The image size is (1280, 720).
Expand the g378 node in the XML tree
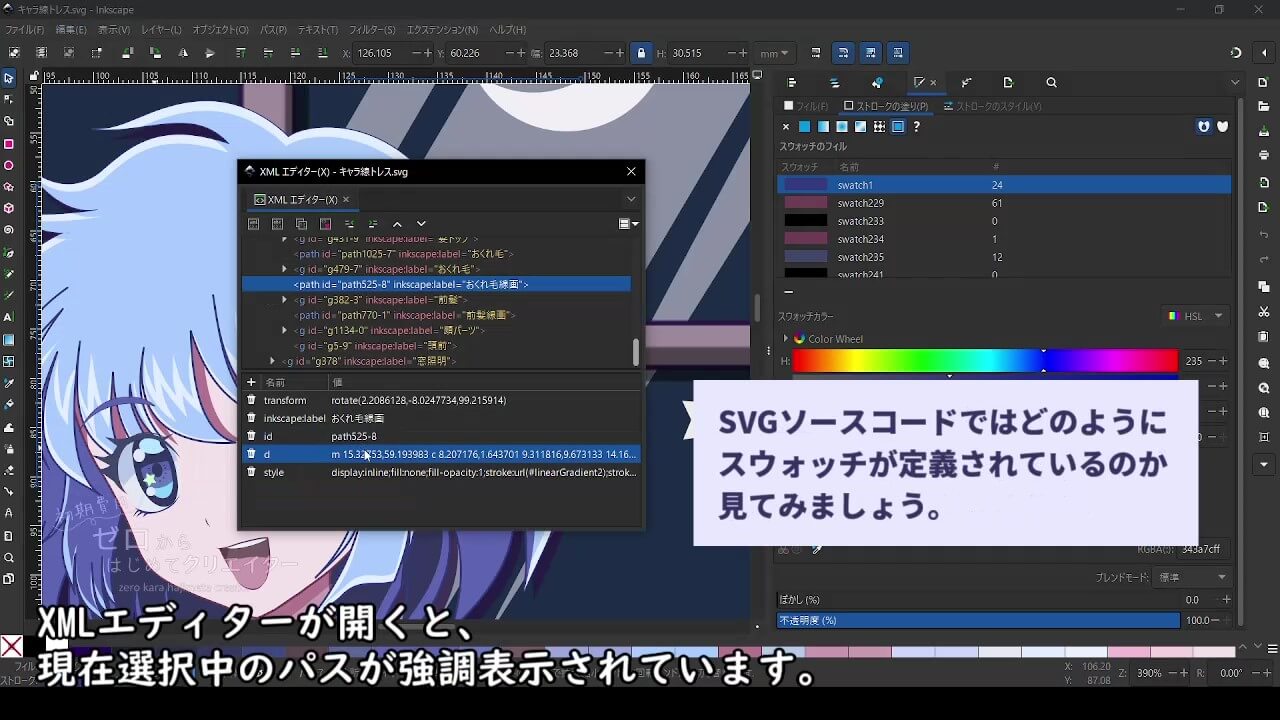(272, 361)
